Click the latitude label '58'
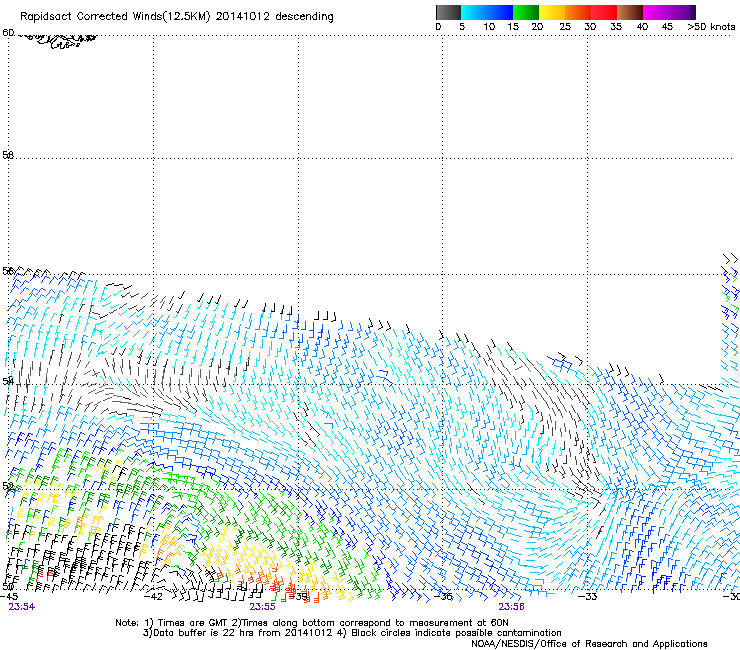The width and height of the screenshot is (740, 650). click(x=8, y=155)
